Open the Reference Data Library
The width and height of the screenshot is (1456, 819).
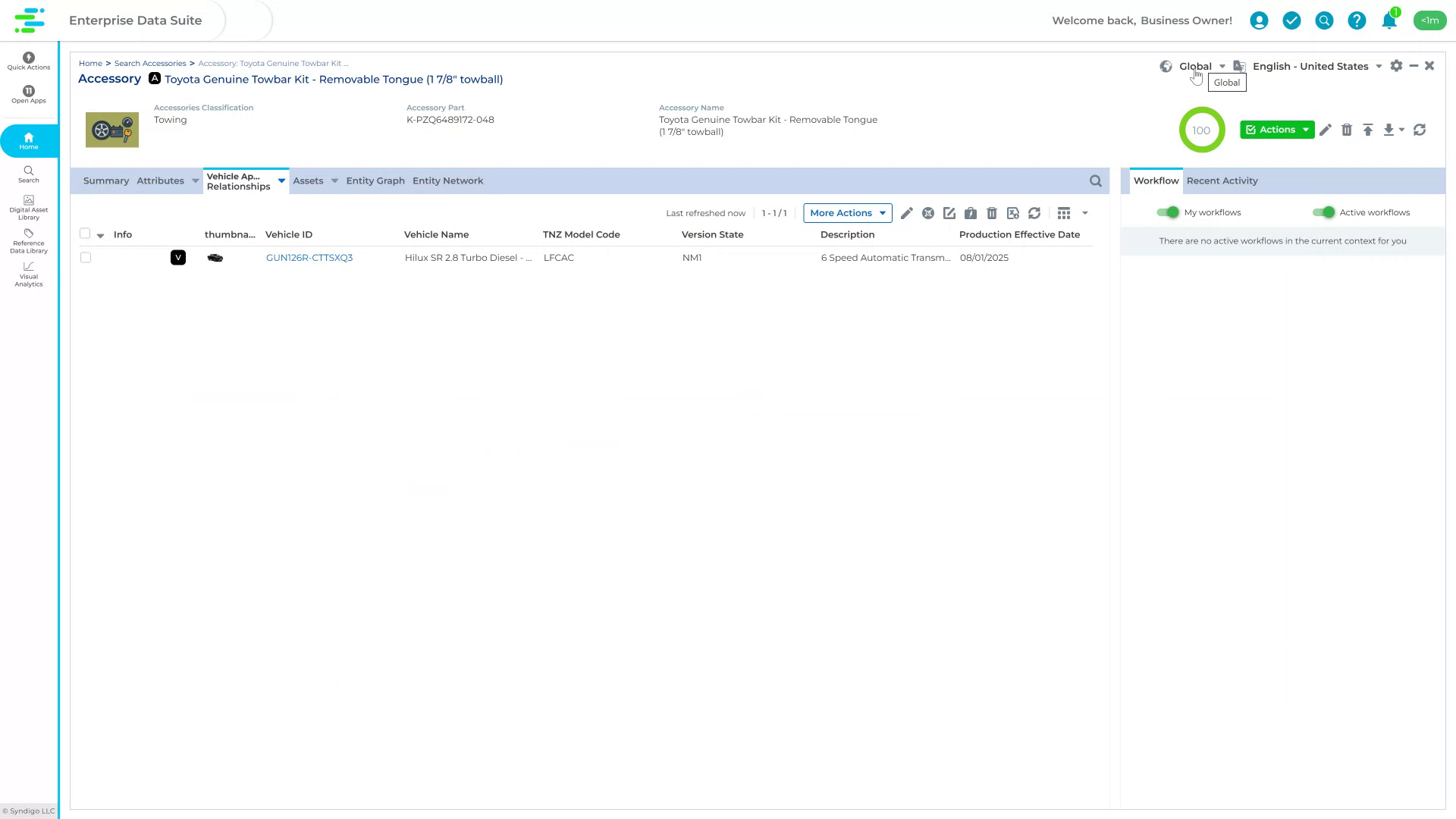point(28,242)
